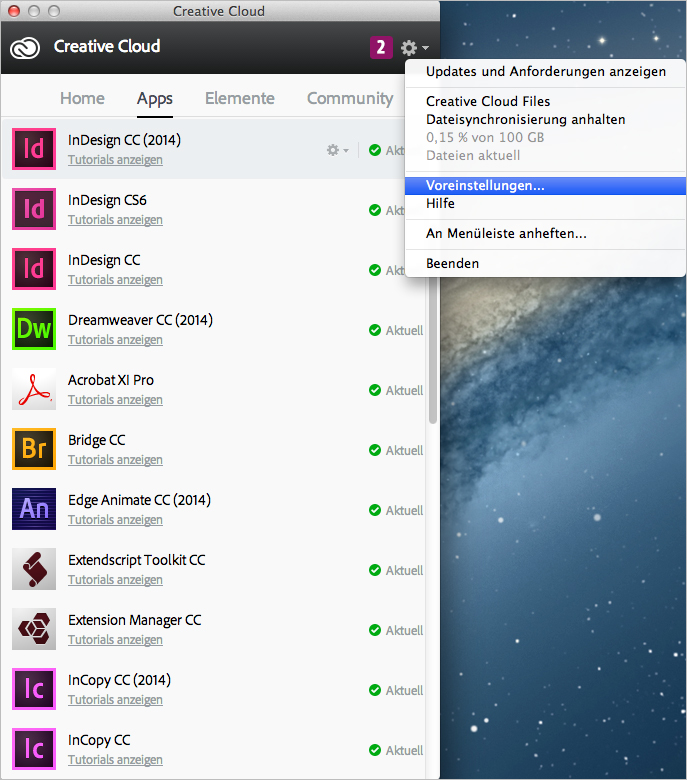Image resolution: width=687 pixels, height=780 pixels.
Task: Click green checkmark next to Edge Animate CC
Action: (x=375, y=510)
